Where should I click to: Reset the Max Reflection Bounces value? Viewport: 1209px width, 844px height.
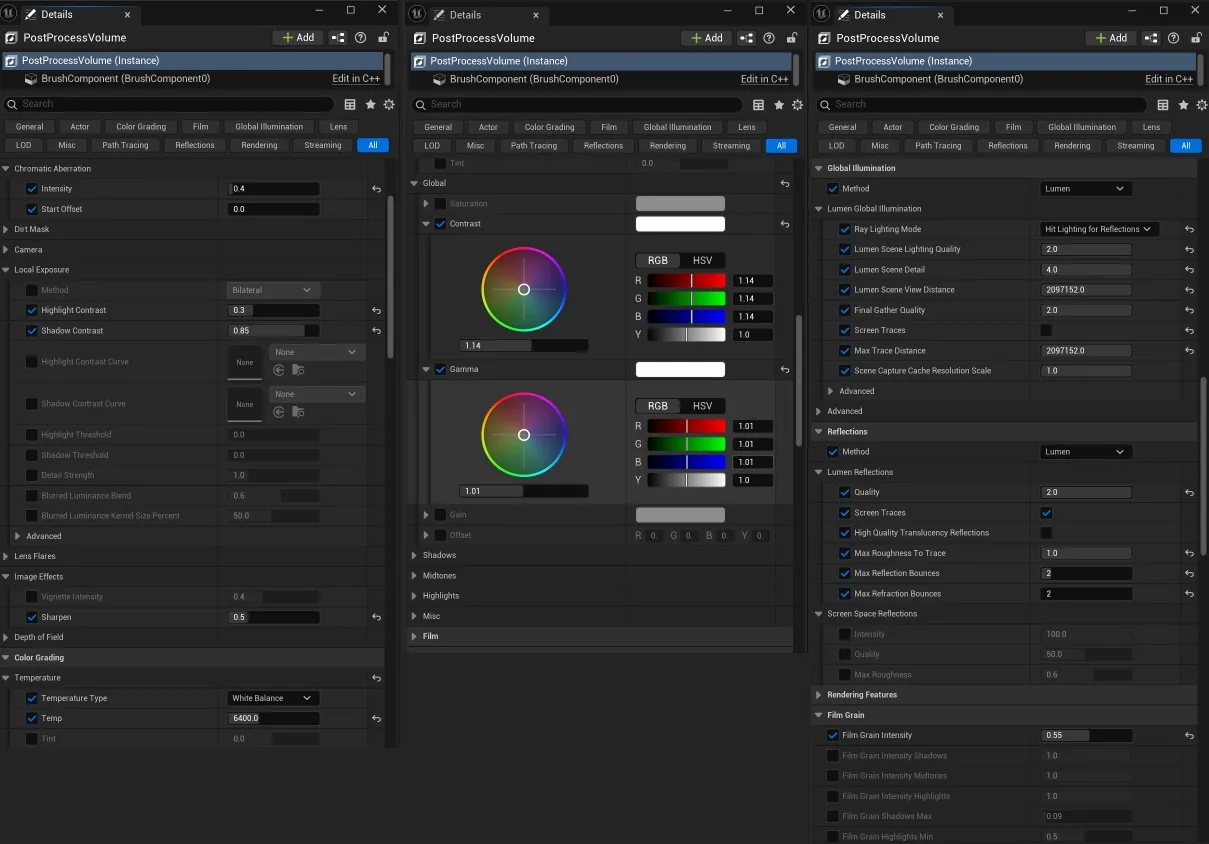(x=1189, y=574)
